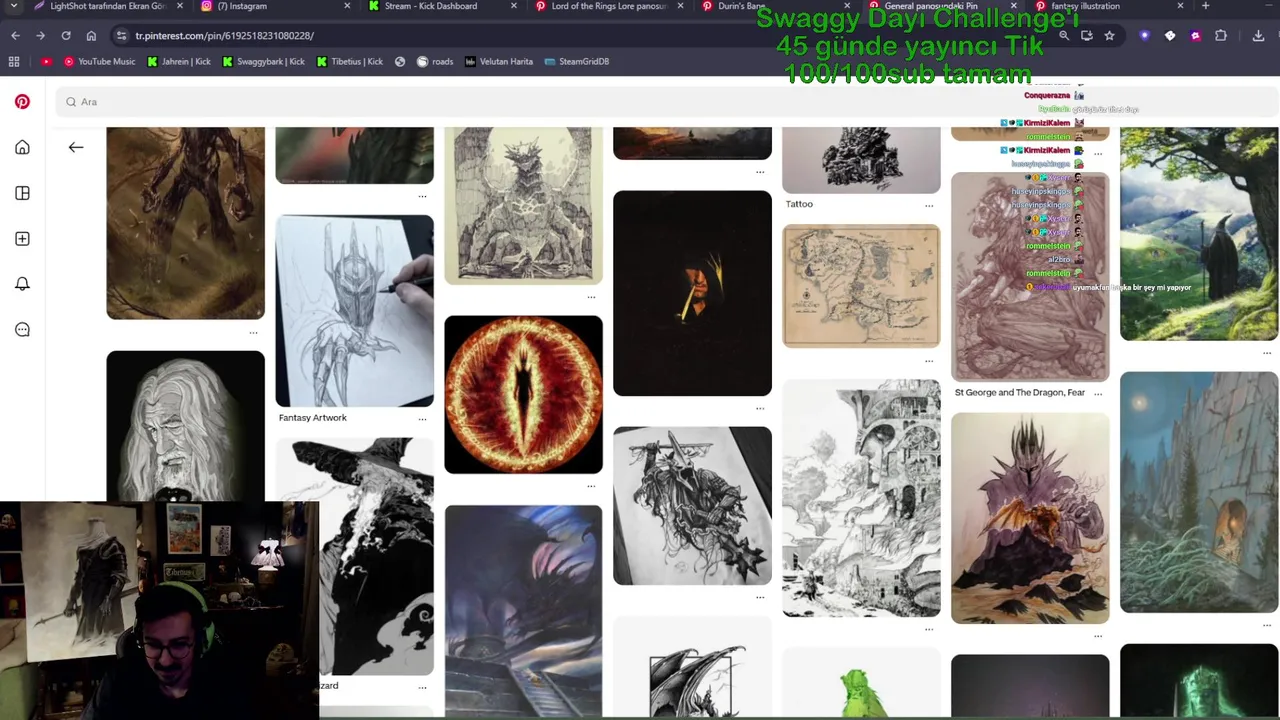1280x720 pixels.
Task: Click the create pin plus icon
Action: pos(22,239)
